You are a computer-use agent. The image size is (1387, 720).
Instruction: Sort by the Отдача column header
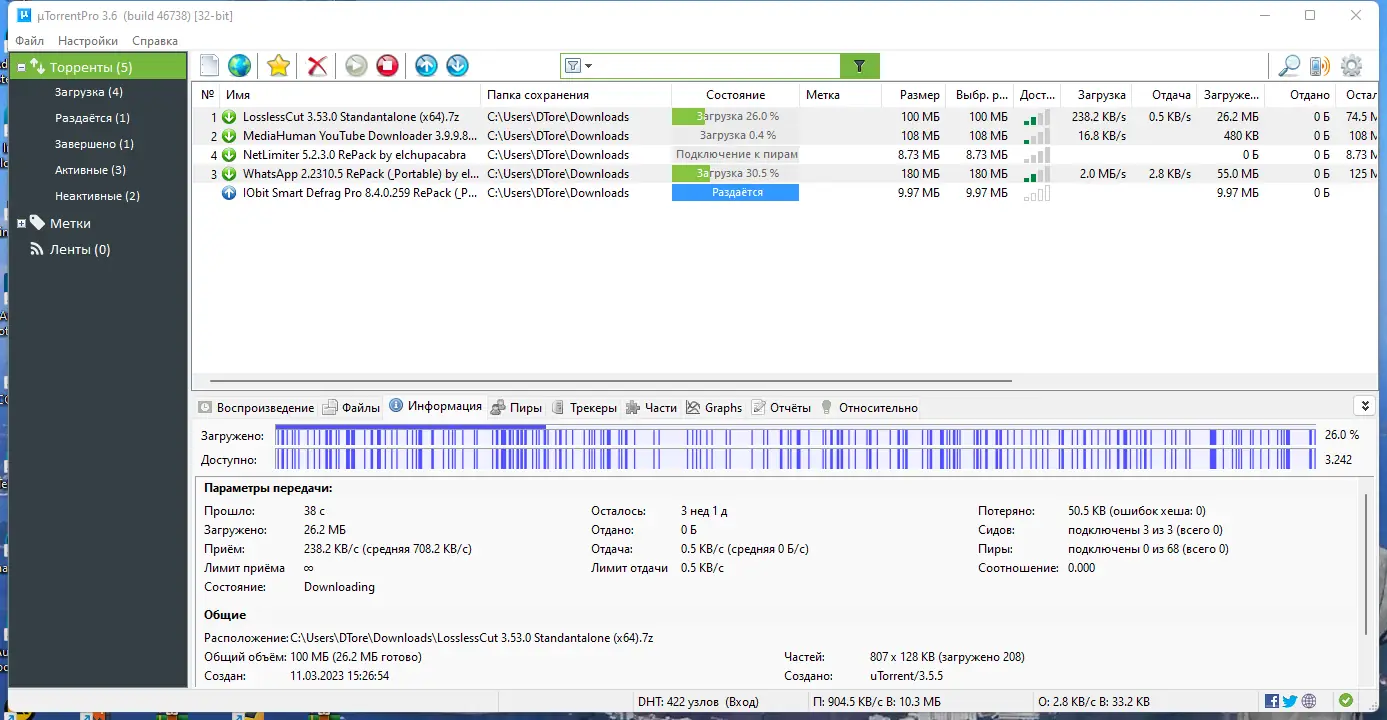coord(1164,95)
